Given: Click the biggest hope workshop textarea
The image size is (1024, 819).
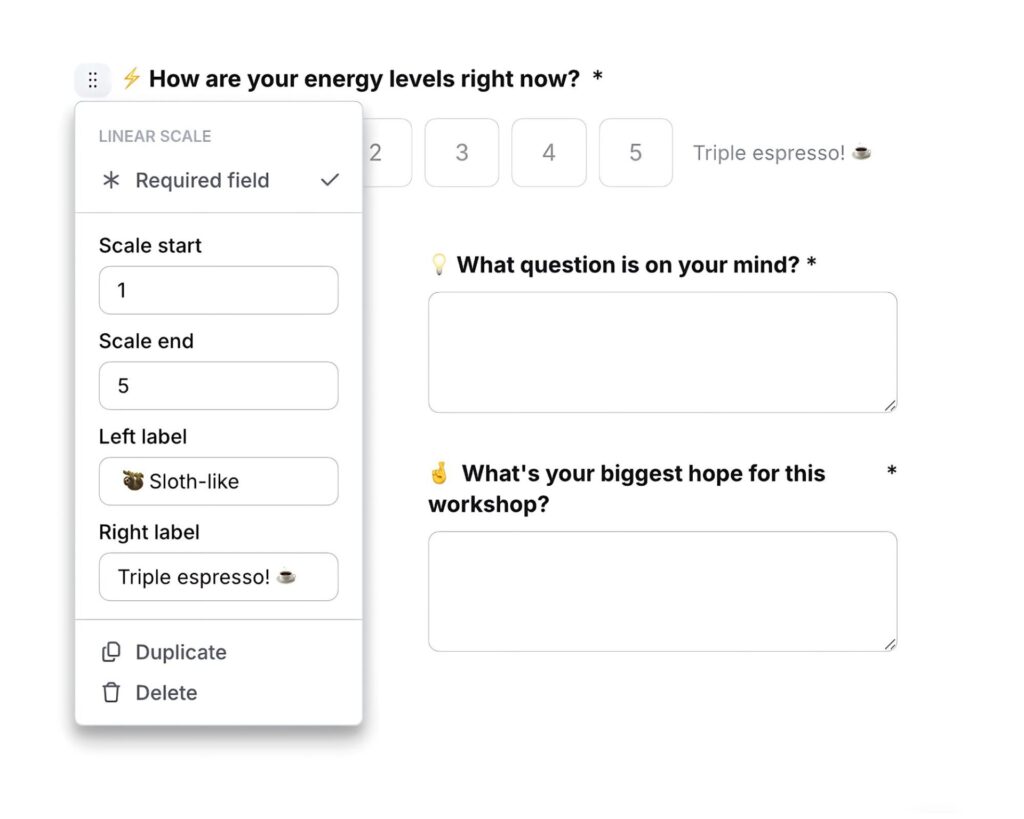Looking at the screenshot, I should (x=662, y=591).
